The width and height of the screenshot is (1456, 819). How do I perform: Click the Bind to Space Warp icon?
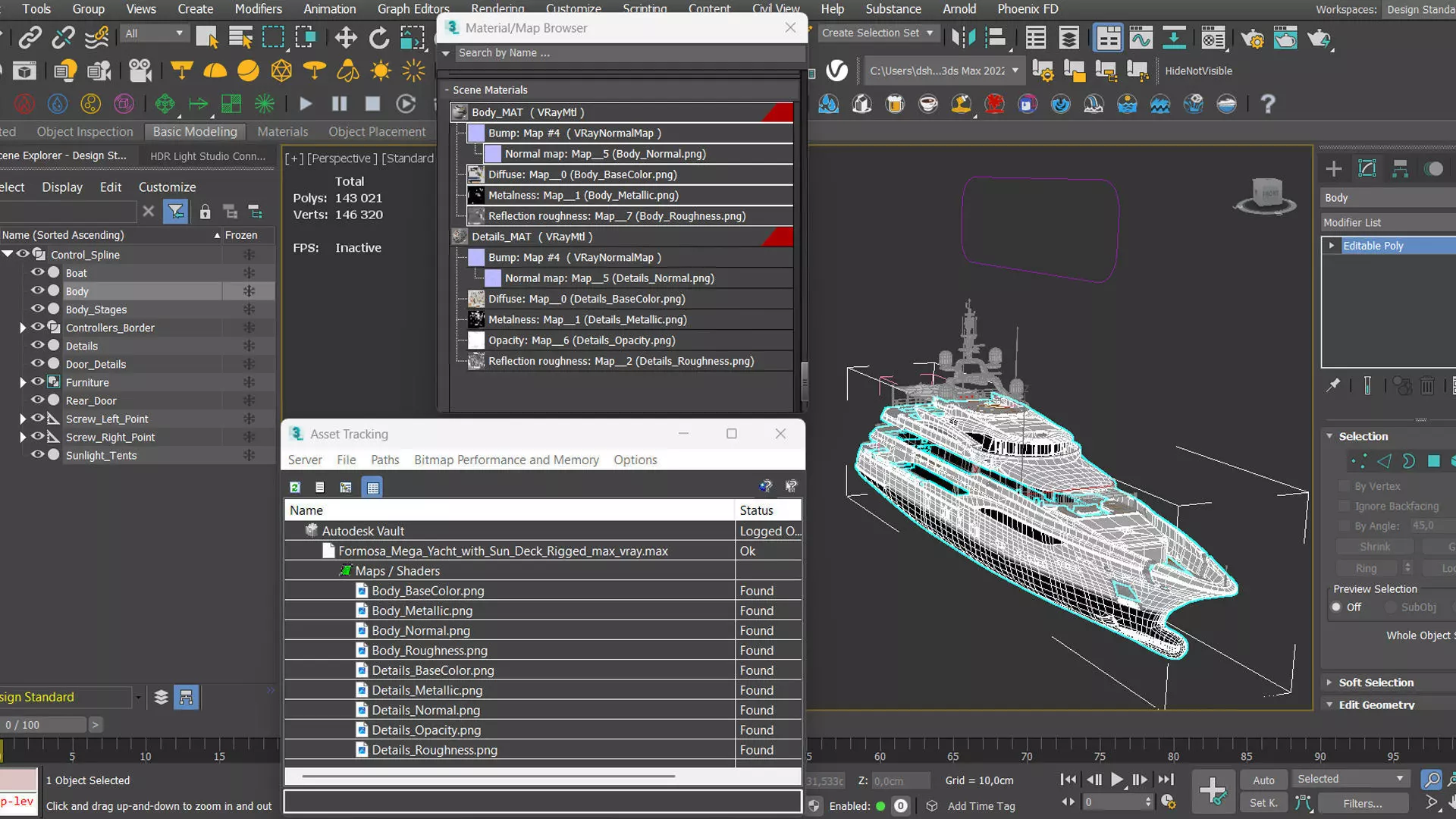[96, 37]
